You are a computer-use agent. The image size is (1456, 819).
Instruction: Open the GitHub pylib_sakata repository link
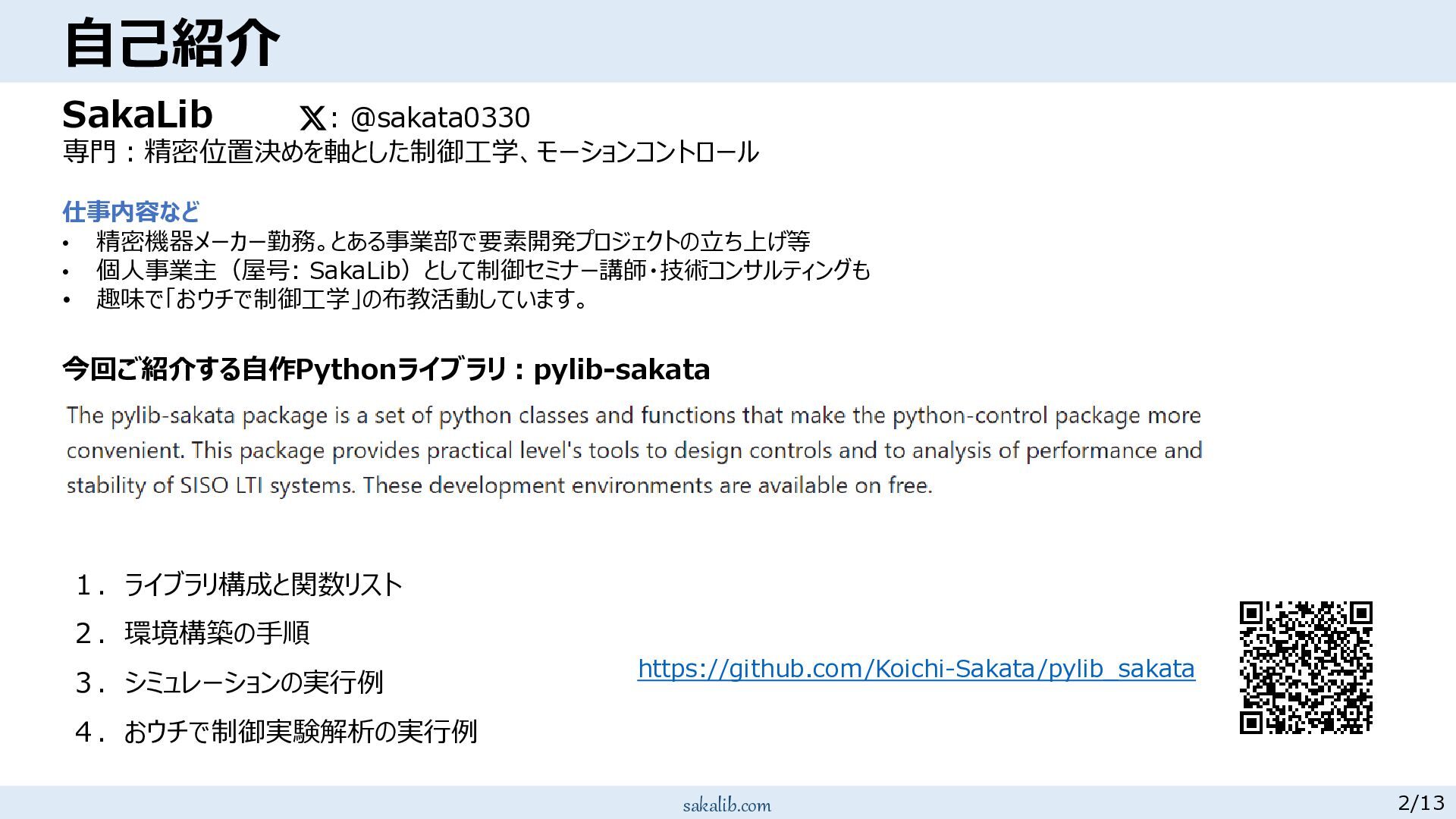point(916,669)
